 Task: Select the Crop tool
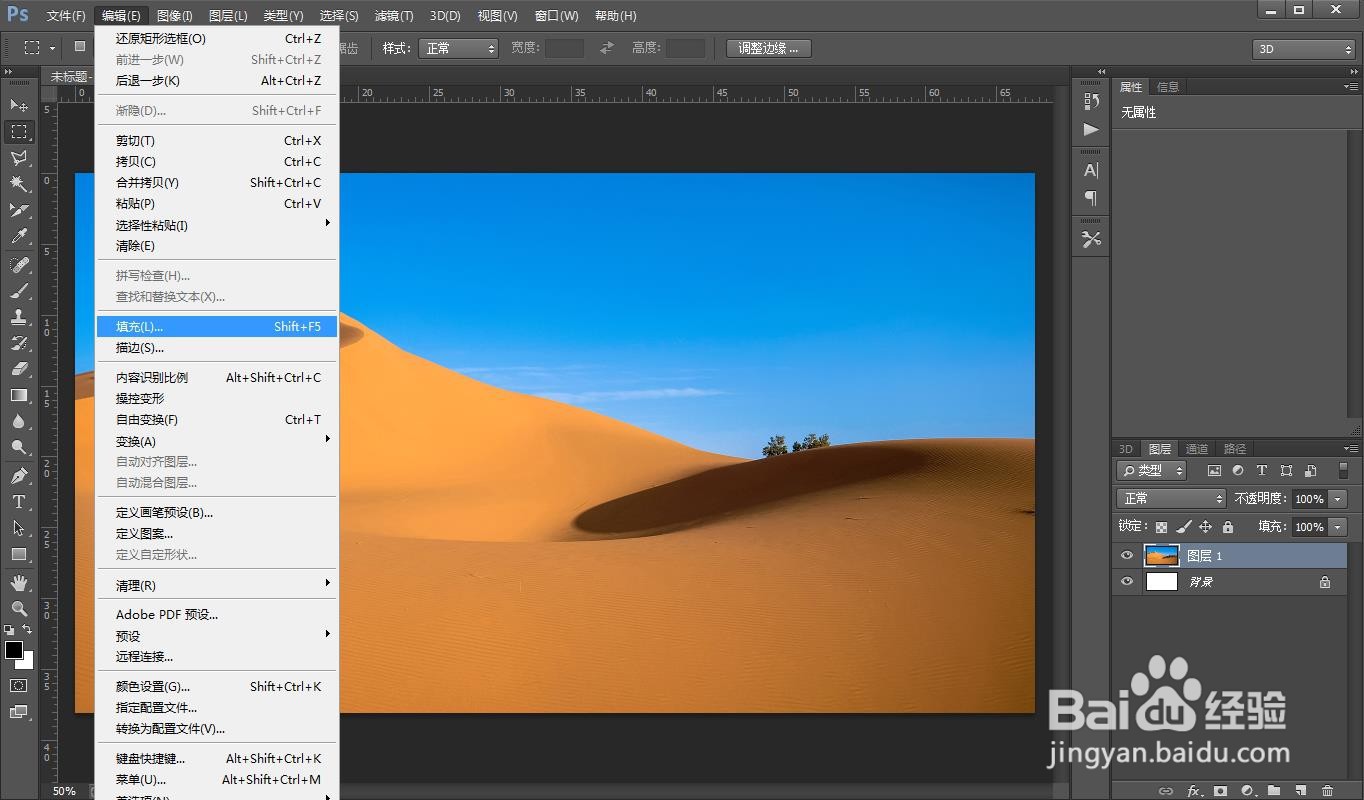tap(18, 211)
